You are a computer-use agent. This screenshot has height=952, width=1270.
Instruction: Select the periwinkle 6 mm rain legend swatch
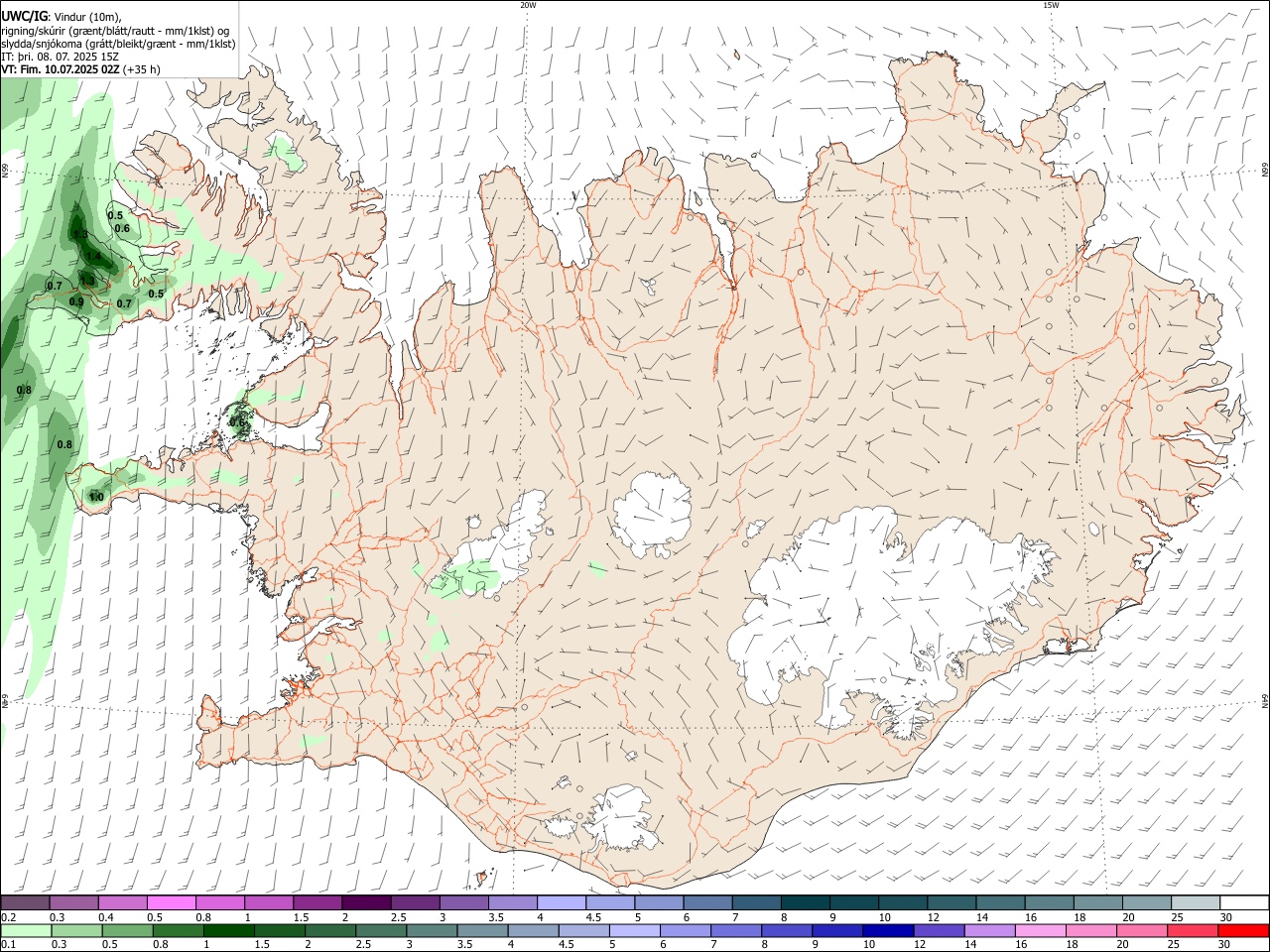click(x=686, y=930)
